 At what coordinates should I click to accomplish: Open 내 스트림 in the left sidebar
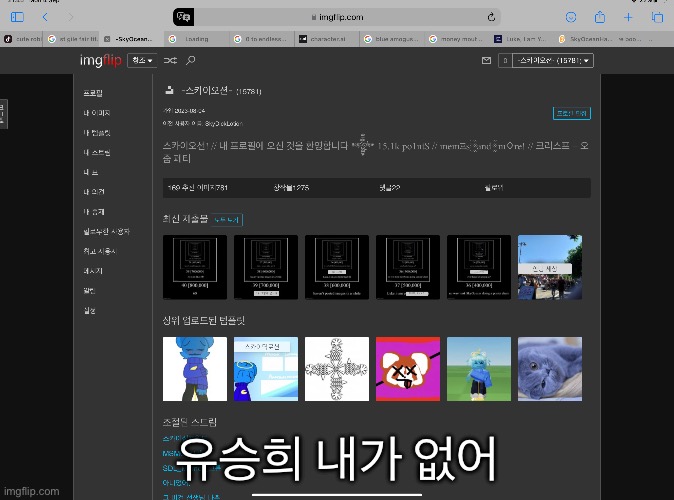coord(97,152)
